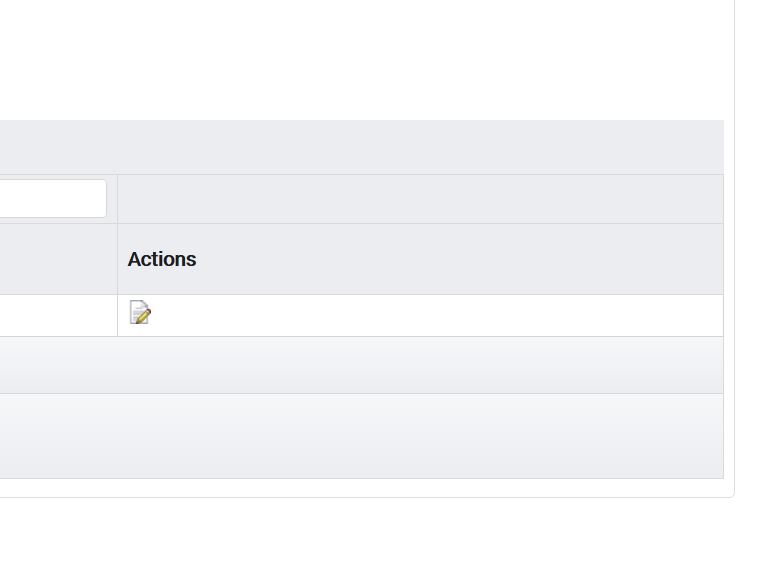Select the edit action icon below Actions header

(x=140, y=312)
